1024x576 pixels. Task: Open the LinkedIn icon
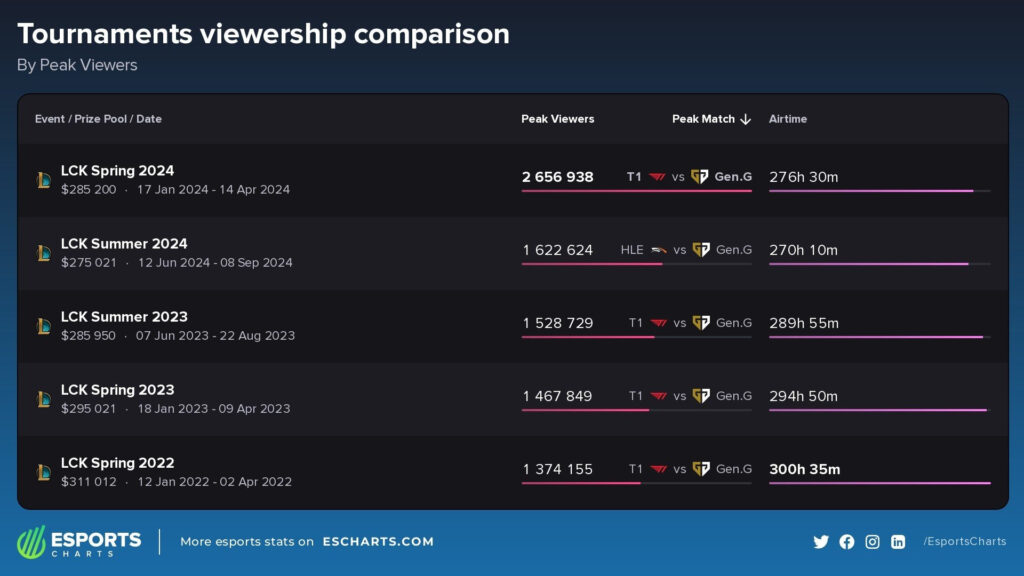[x=896, y=541]
